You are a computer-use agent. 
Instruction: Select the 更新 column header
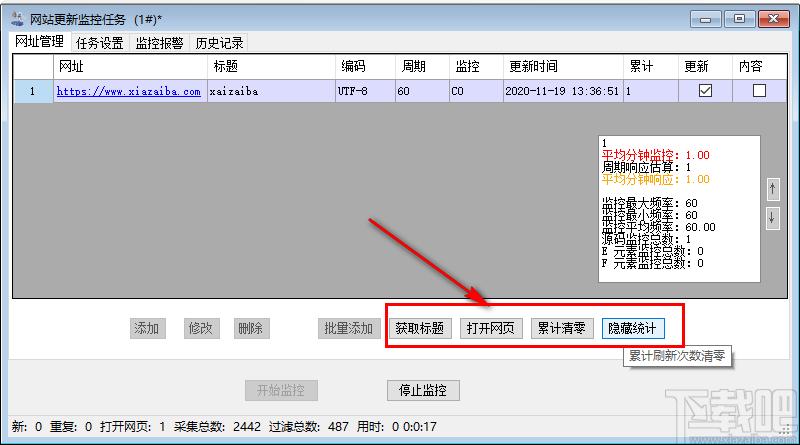705,66
